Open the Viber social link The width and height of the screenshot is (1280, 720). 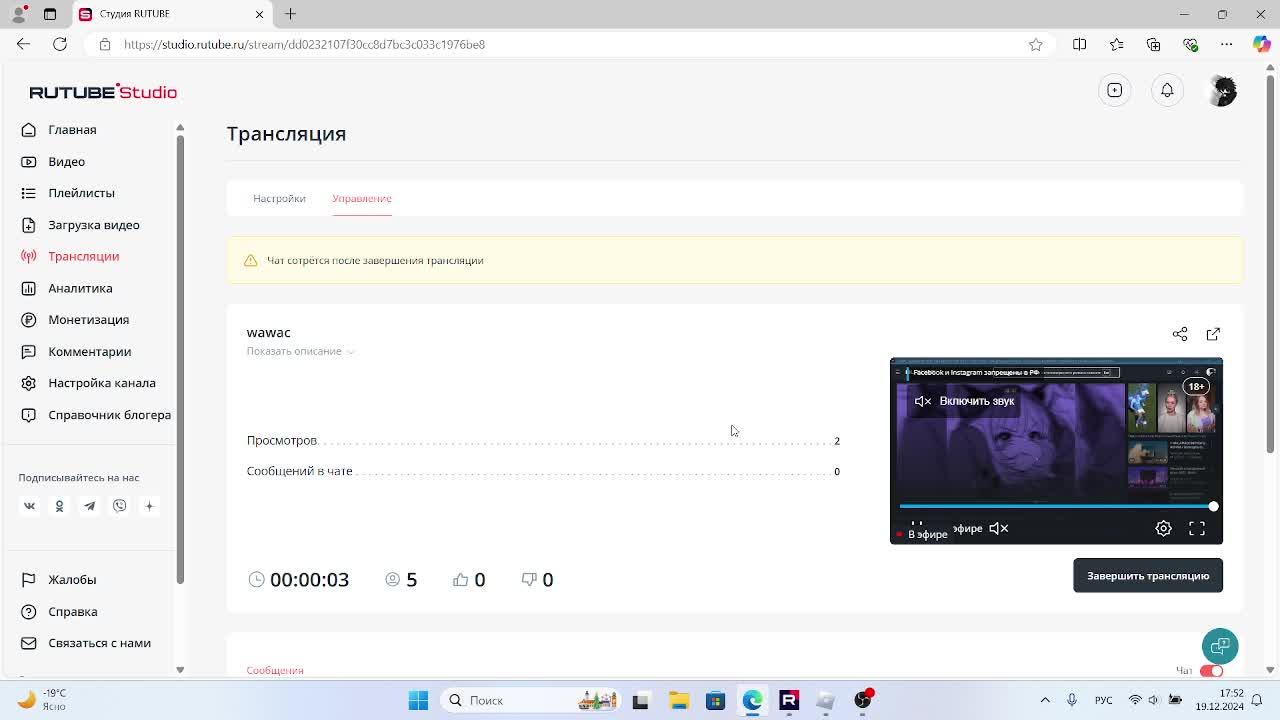119,506
